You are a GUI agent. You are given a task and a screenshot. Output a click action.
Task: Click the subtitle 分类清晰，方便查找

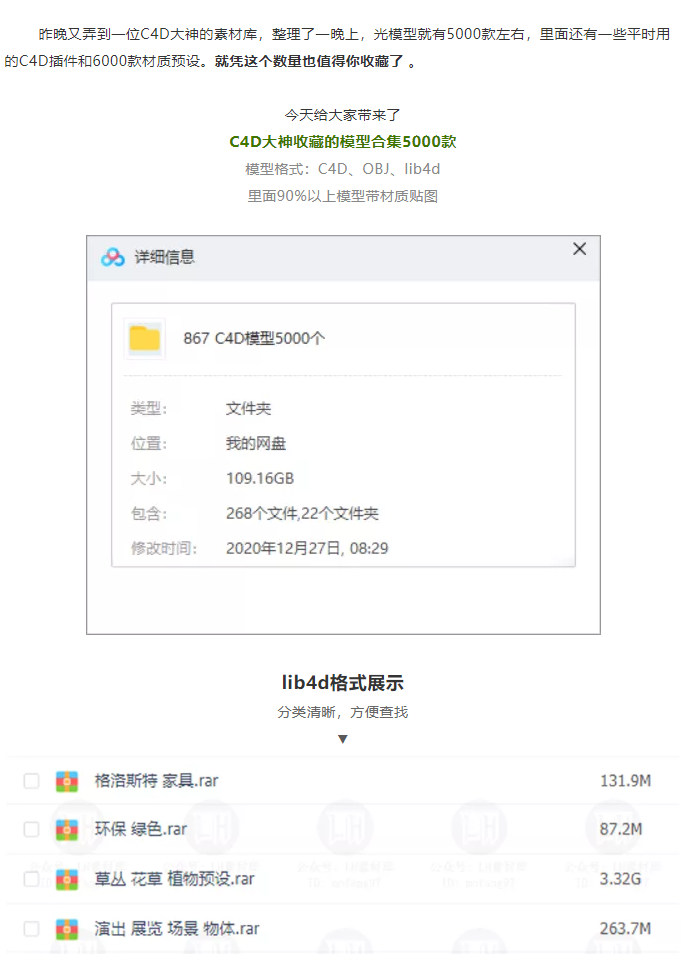click(342, 712)
